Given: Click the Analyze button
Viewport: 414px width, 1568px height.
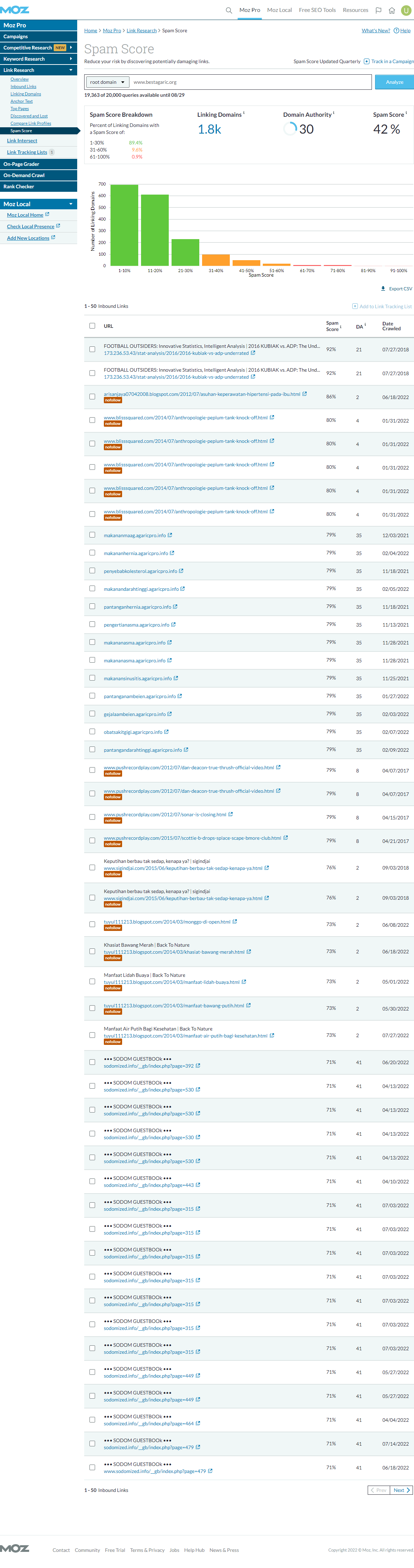Looking at the screenshot, I should click(x=394, y=82).
